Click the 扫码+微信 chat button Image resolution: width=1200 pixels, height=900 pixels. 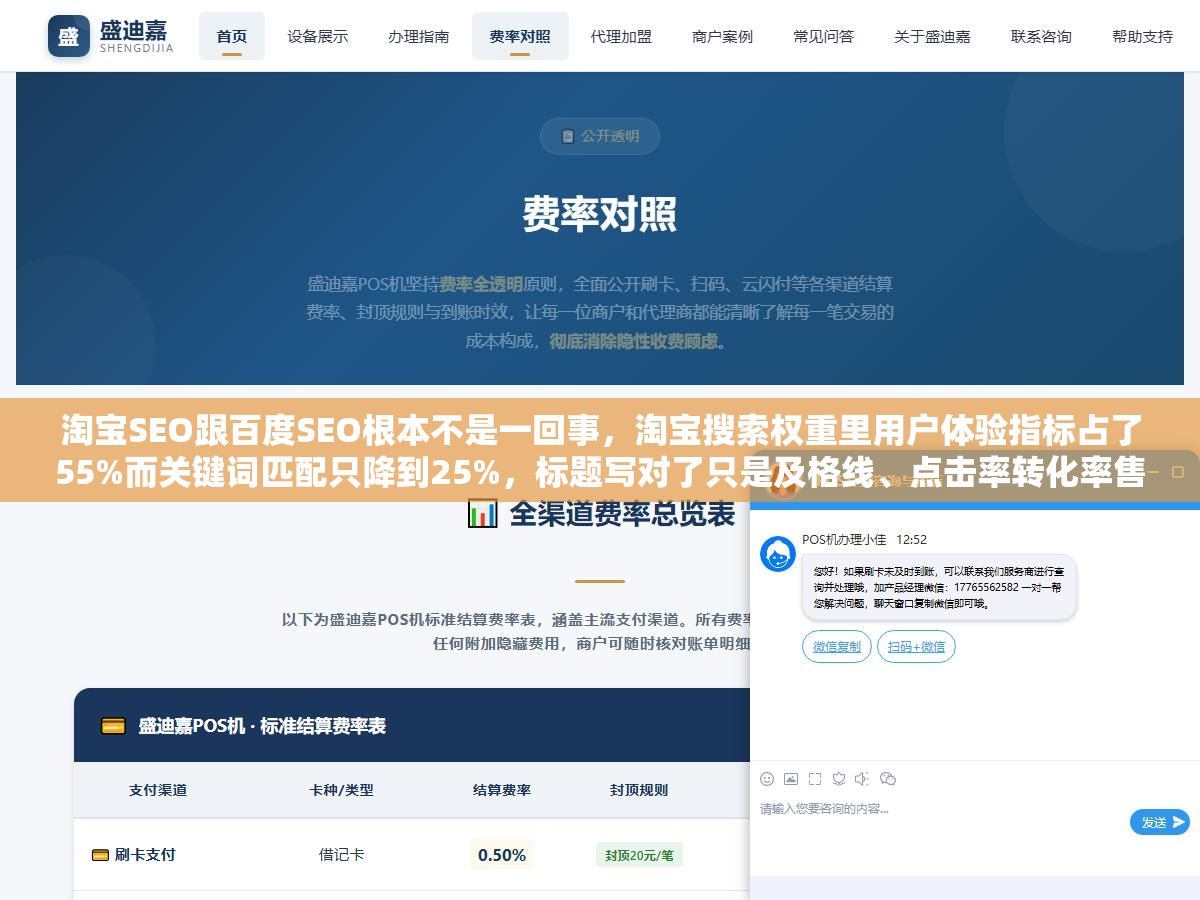click(917, 647)
